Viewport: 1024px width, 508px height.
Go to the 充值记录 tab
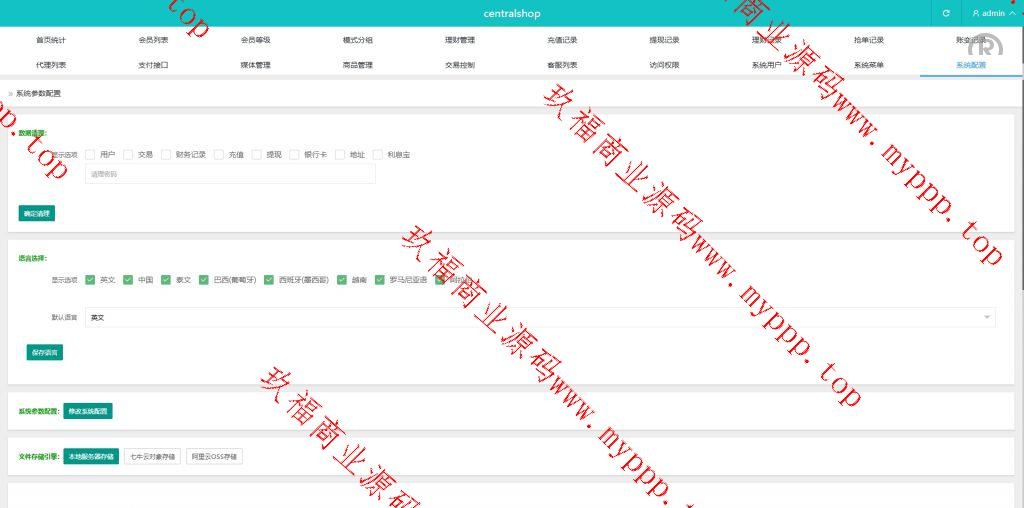point(561,40)
